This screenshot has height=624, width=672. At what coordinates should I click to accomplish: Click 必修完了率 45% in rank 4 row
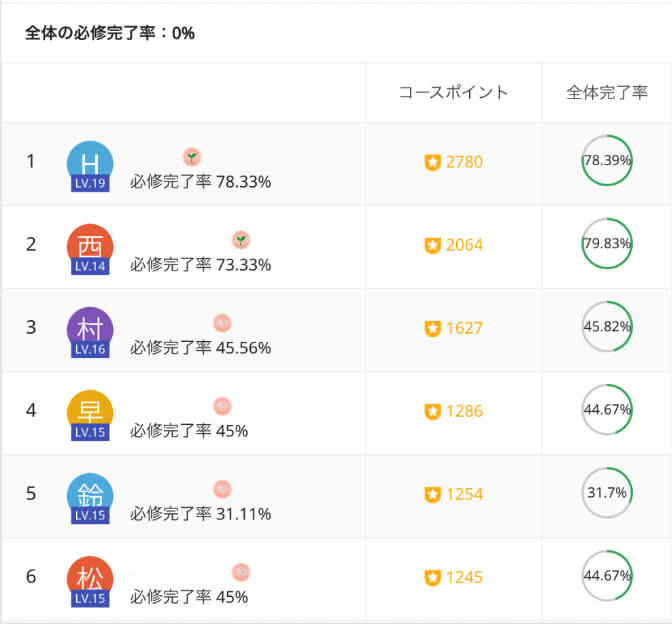pos(189,431)
